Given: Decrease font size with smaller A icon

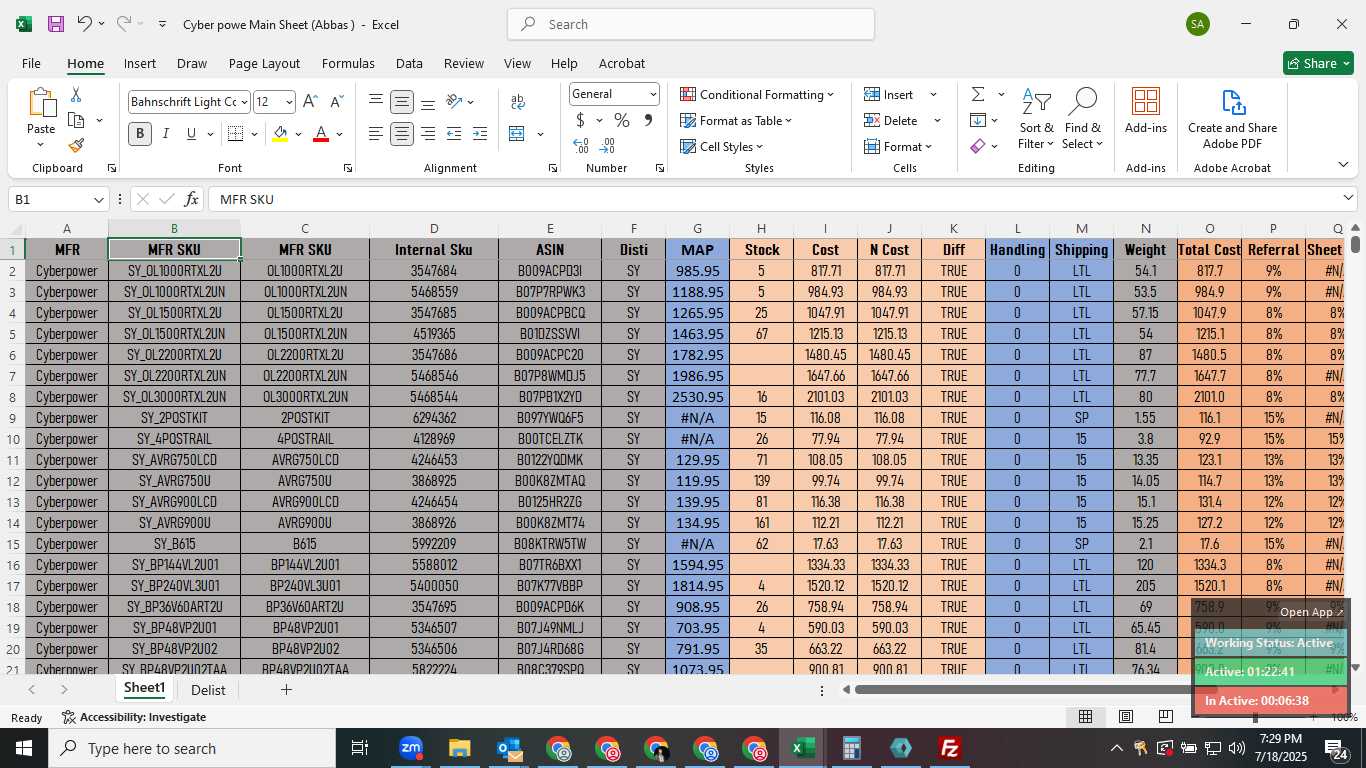Looking at the screenshot, I should [336, 102].
